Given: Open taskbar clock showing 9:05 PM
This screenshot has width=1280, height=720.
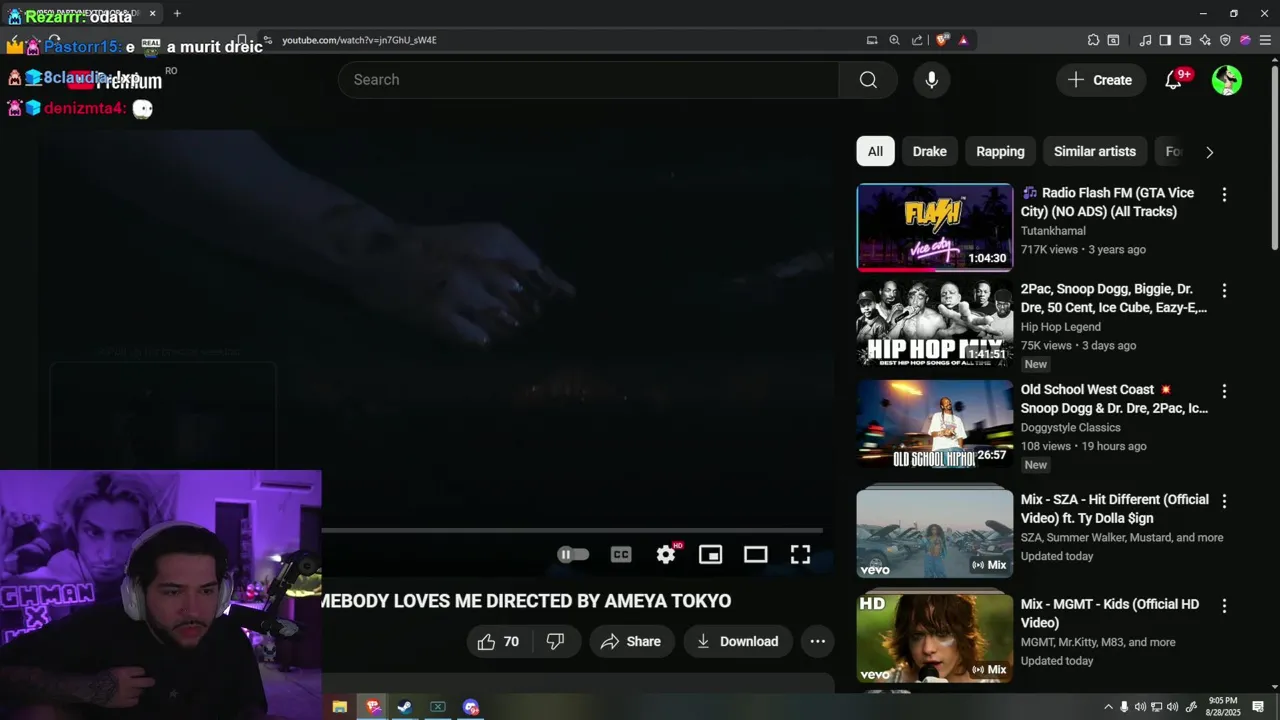Looking at the screenshot, I should coord(1224,707).
